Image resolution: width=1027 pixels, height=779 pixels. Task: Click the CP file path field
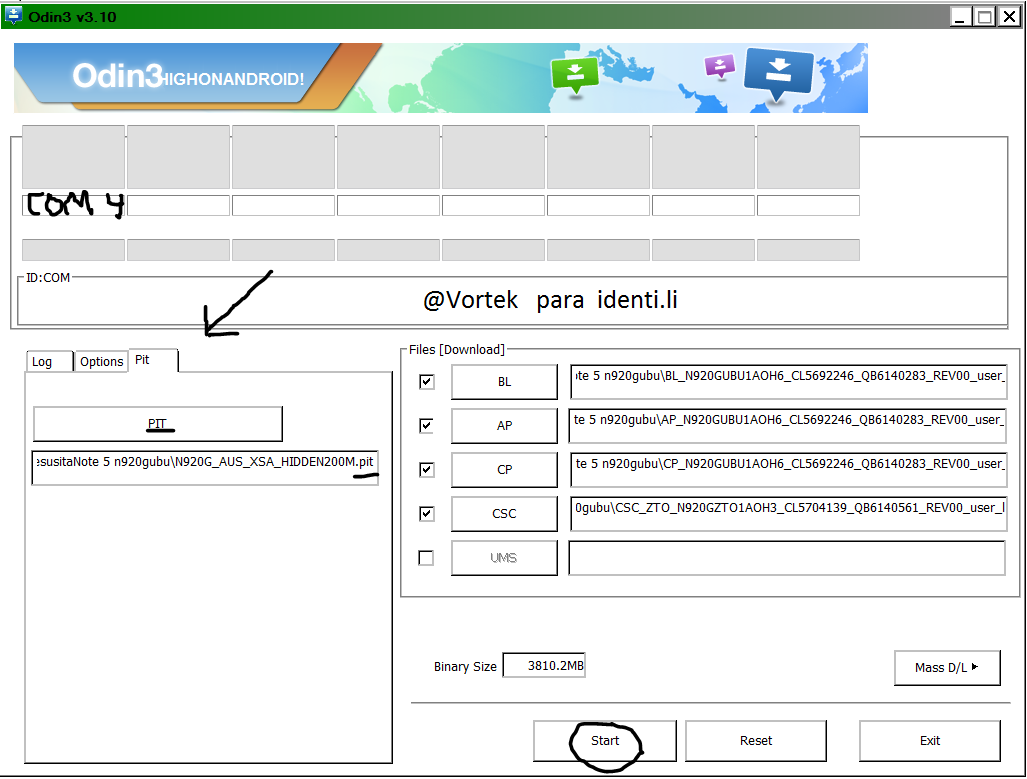pyautogui.click(x=788, y=470)
